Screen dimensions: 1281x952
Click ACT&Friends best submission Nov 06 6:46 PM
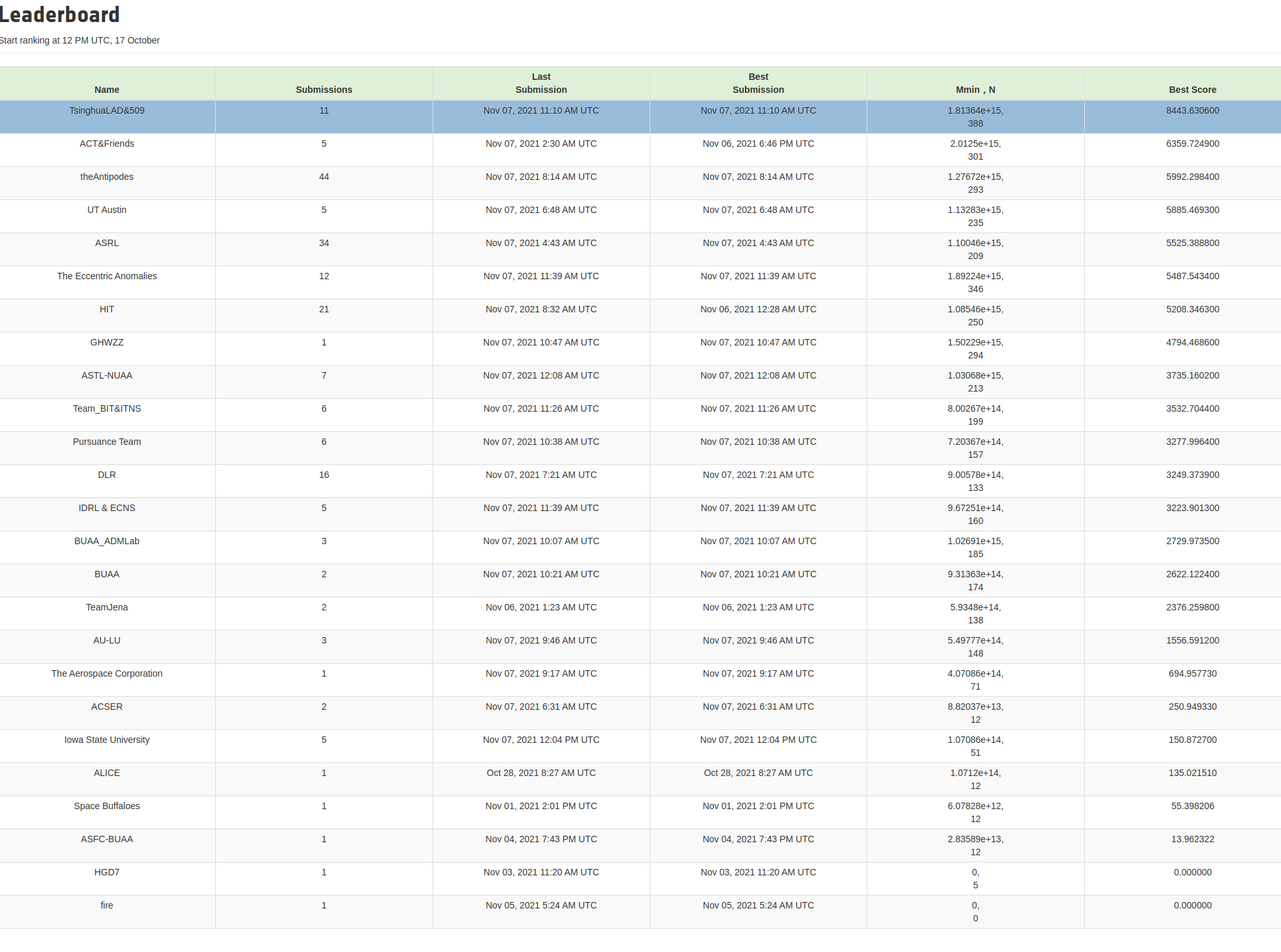tap(758, 144)
